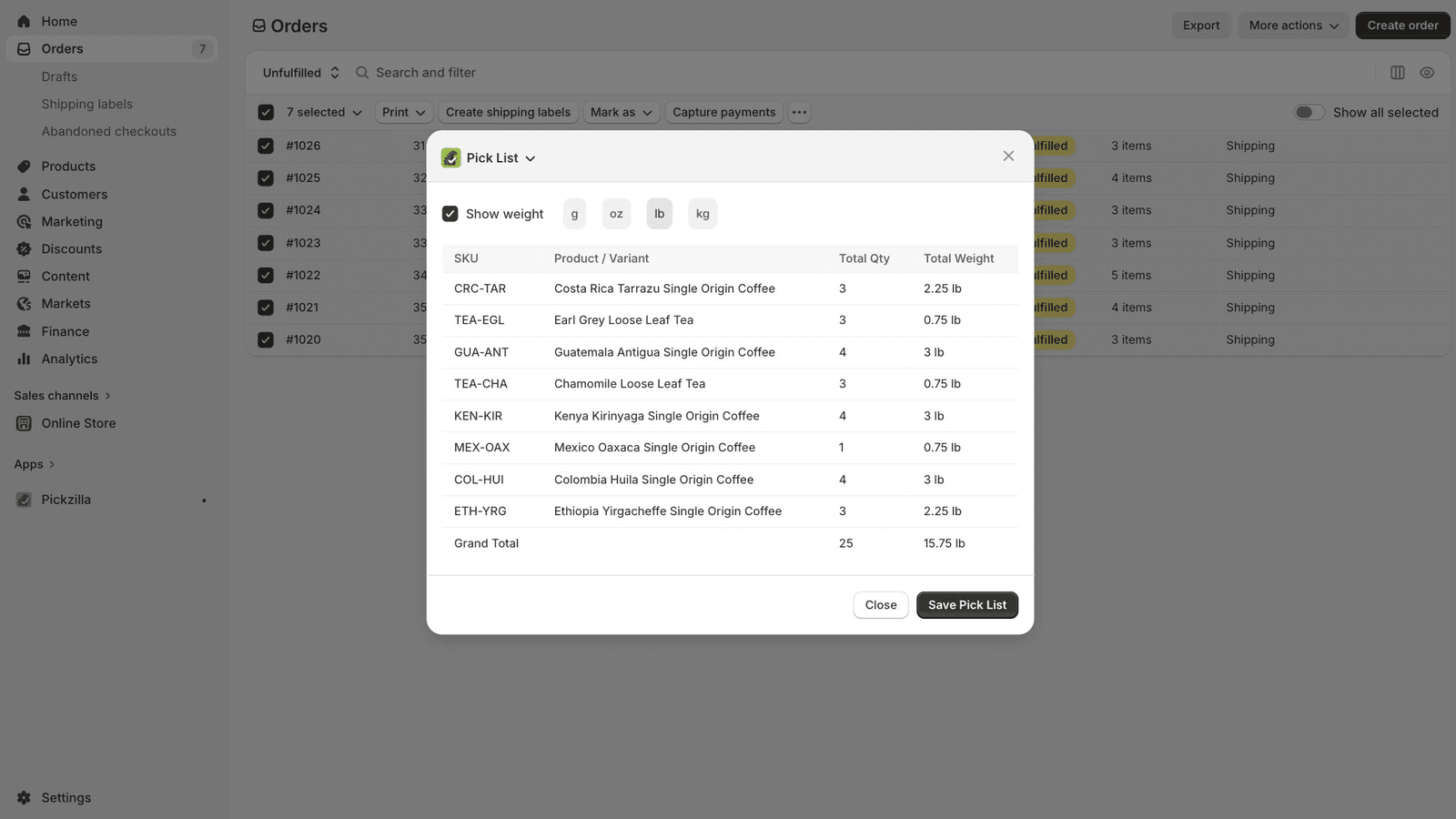This screenshot has height=819, width=1456.
Task: Uncheck the Show weight checkbox
Action: pyautogui.click(x=450, y=214)
